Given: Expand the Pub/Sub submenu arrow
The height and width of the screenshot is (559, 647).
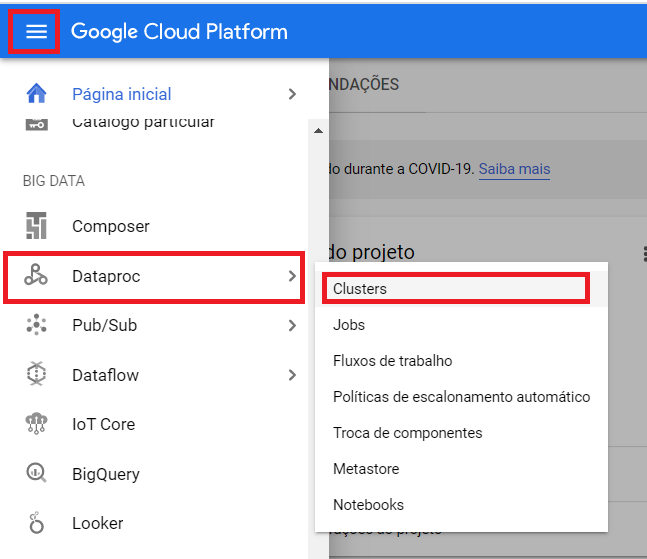Looking at the screenshot, I should click(292, 325).
